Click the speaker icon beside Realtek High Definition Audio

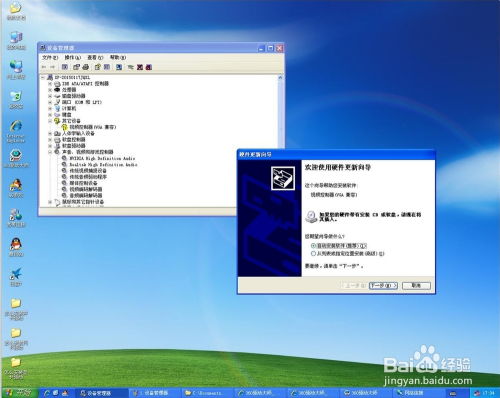[65, 164]
